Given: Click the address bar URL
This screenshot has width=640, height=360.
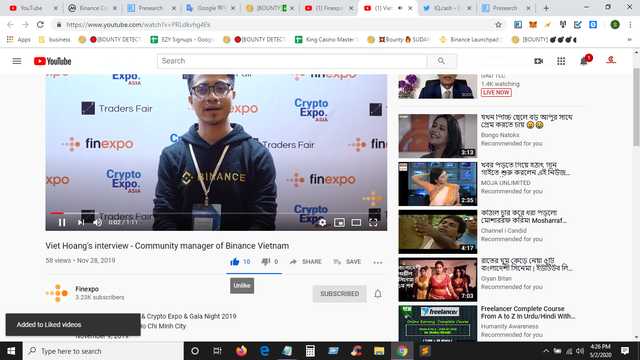Looking at the screenshot, I should [139, 24].
